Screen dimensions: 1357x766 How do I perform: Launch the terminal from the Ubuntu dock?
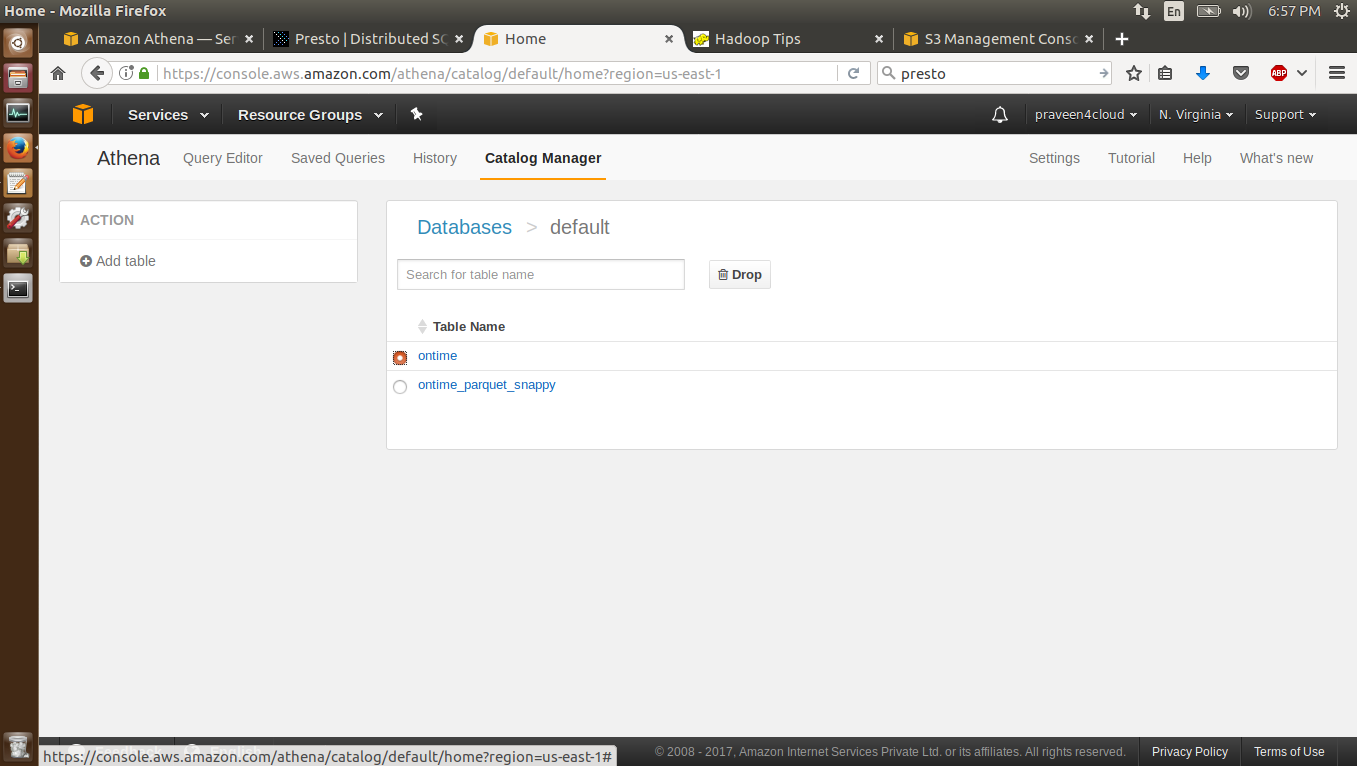[x=18, y=288]
